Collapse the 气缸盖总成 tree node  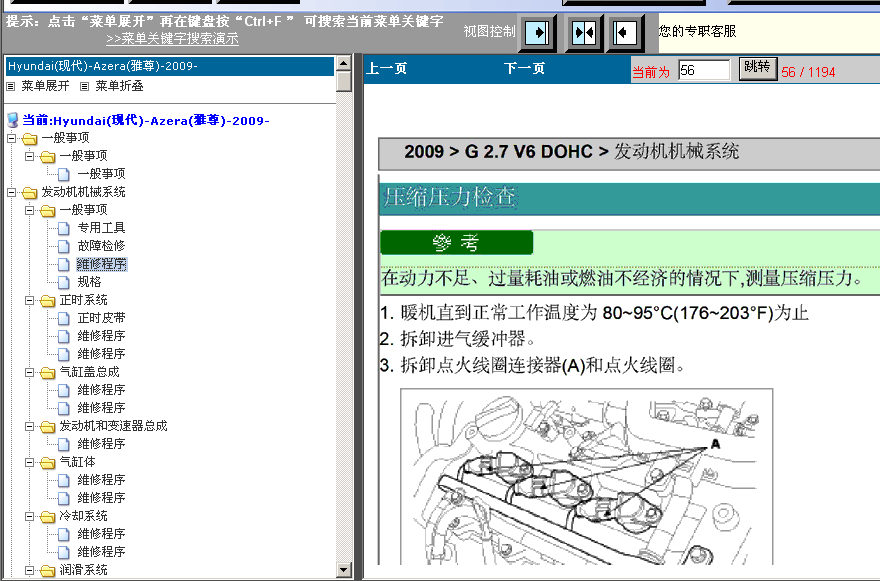point(29,372)
